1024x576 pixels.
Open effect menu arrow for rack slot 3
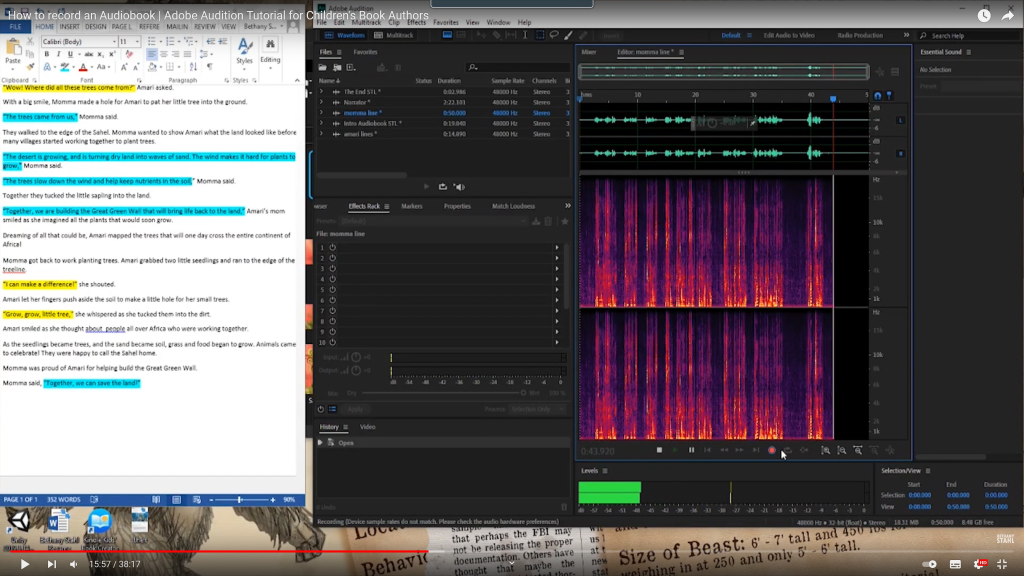pos(557,269)
